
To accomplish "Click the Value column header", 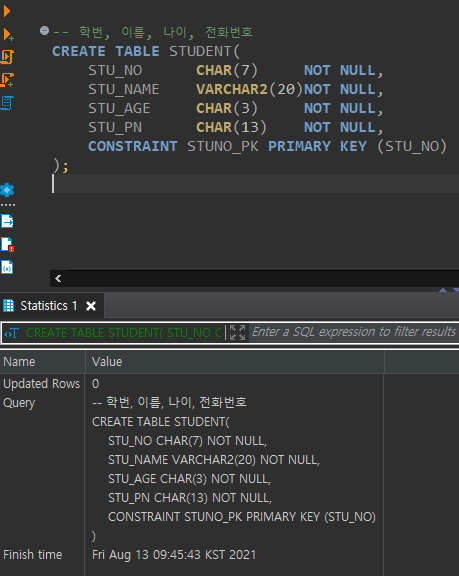I will (235, 362).
